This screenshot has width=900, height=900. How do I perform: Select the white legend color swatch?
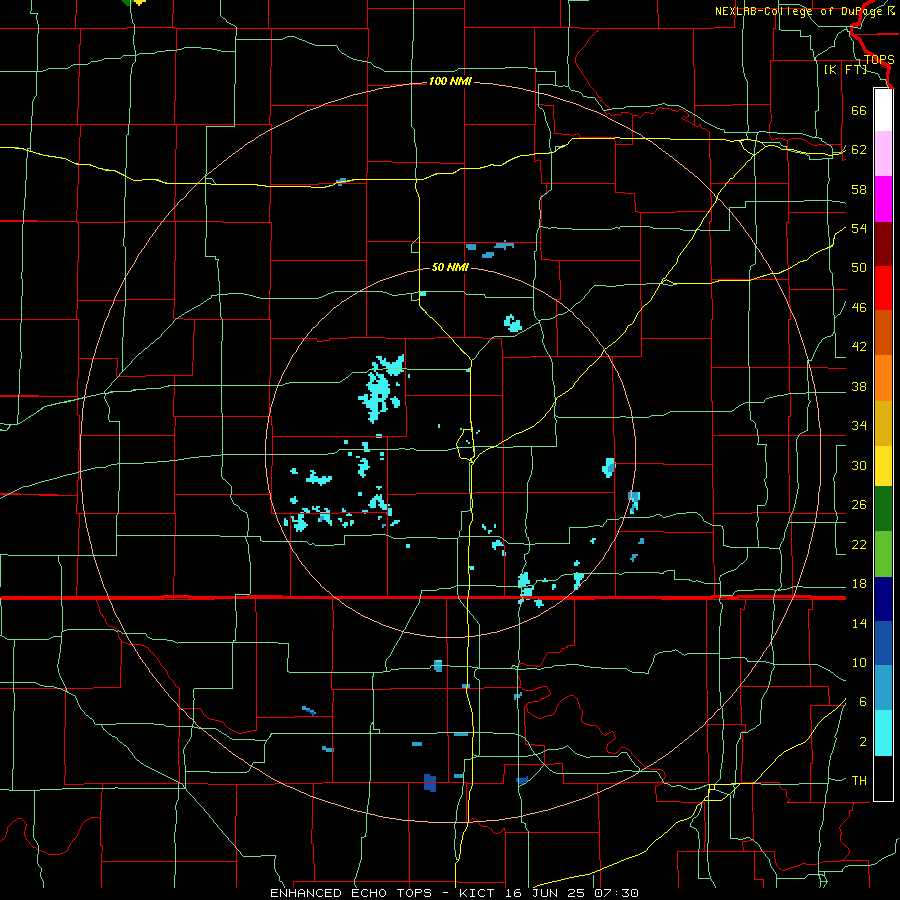click(883, 110)
